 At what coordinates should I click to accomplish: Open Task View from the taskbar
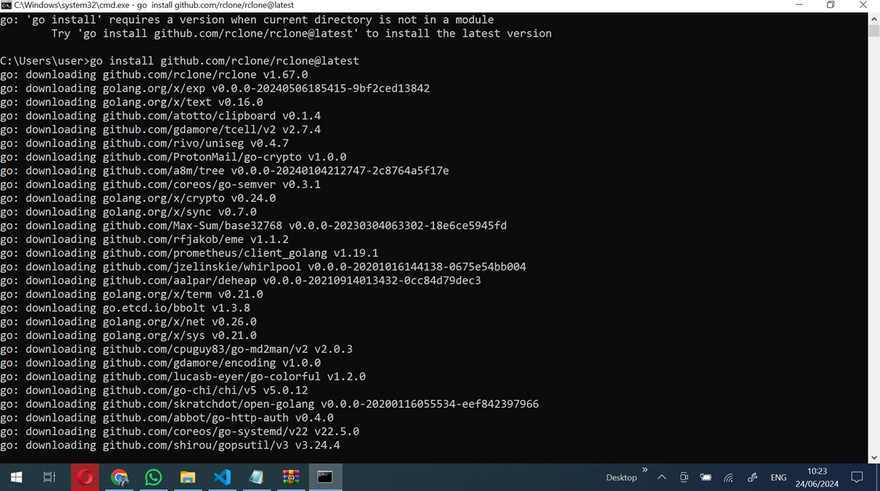[49, 477]
